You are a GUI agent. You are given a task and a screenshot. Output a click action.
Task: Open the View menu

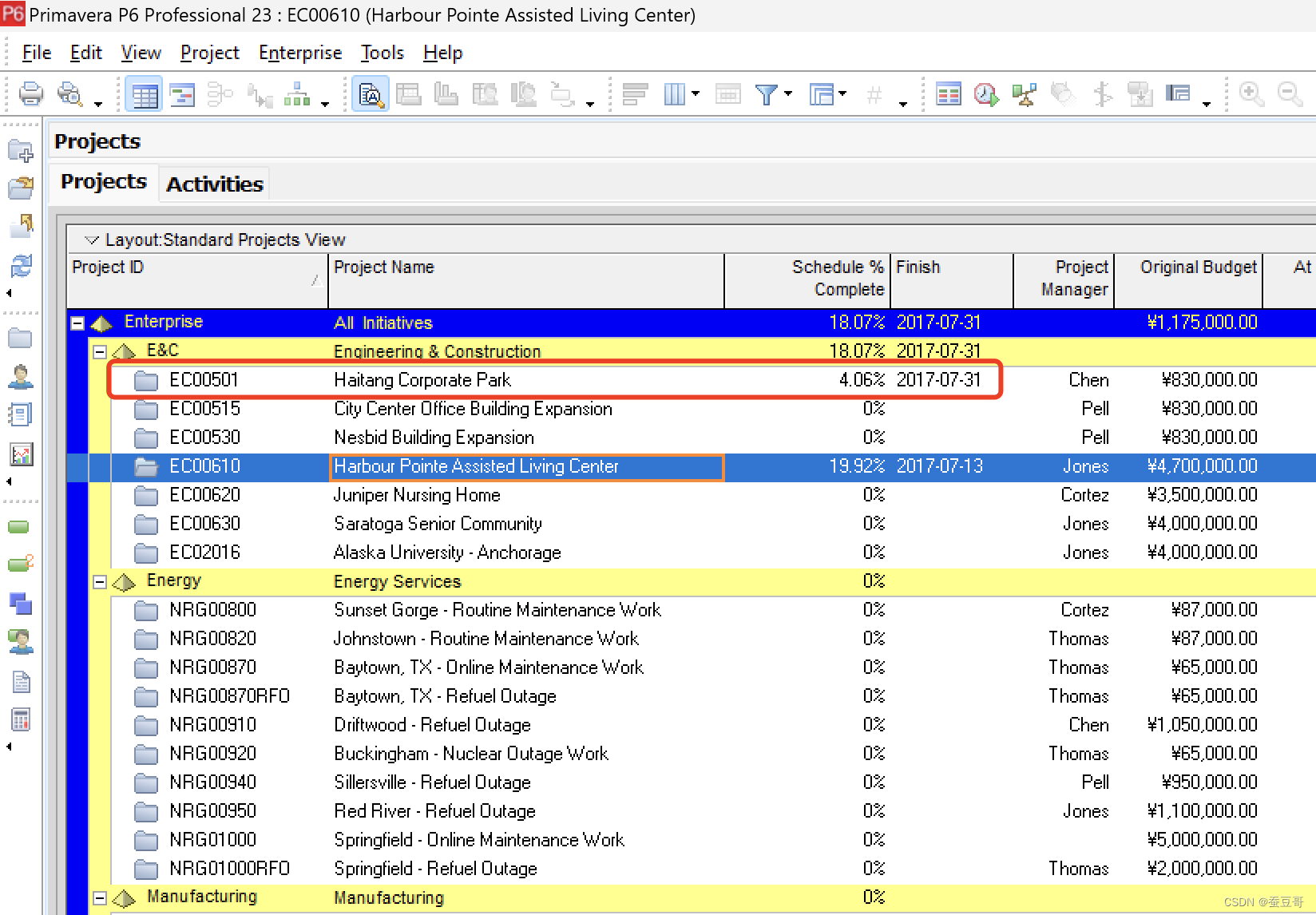[141, 53]
